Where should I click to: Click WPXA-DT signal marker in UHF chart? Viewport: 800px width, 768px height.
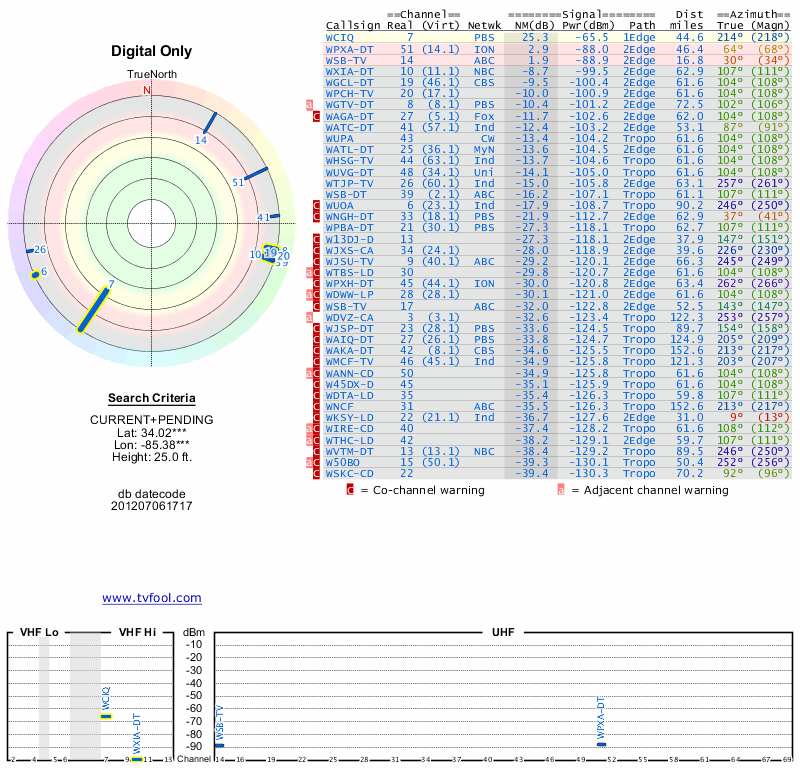(x=601, y=744)
